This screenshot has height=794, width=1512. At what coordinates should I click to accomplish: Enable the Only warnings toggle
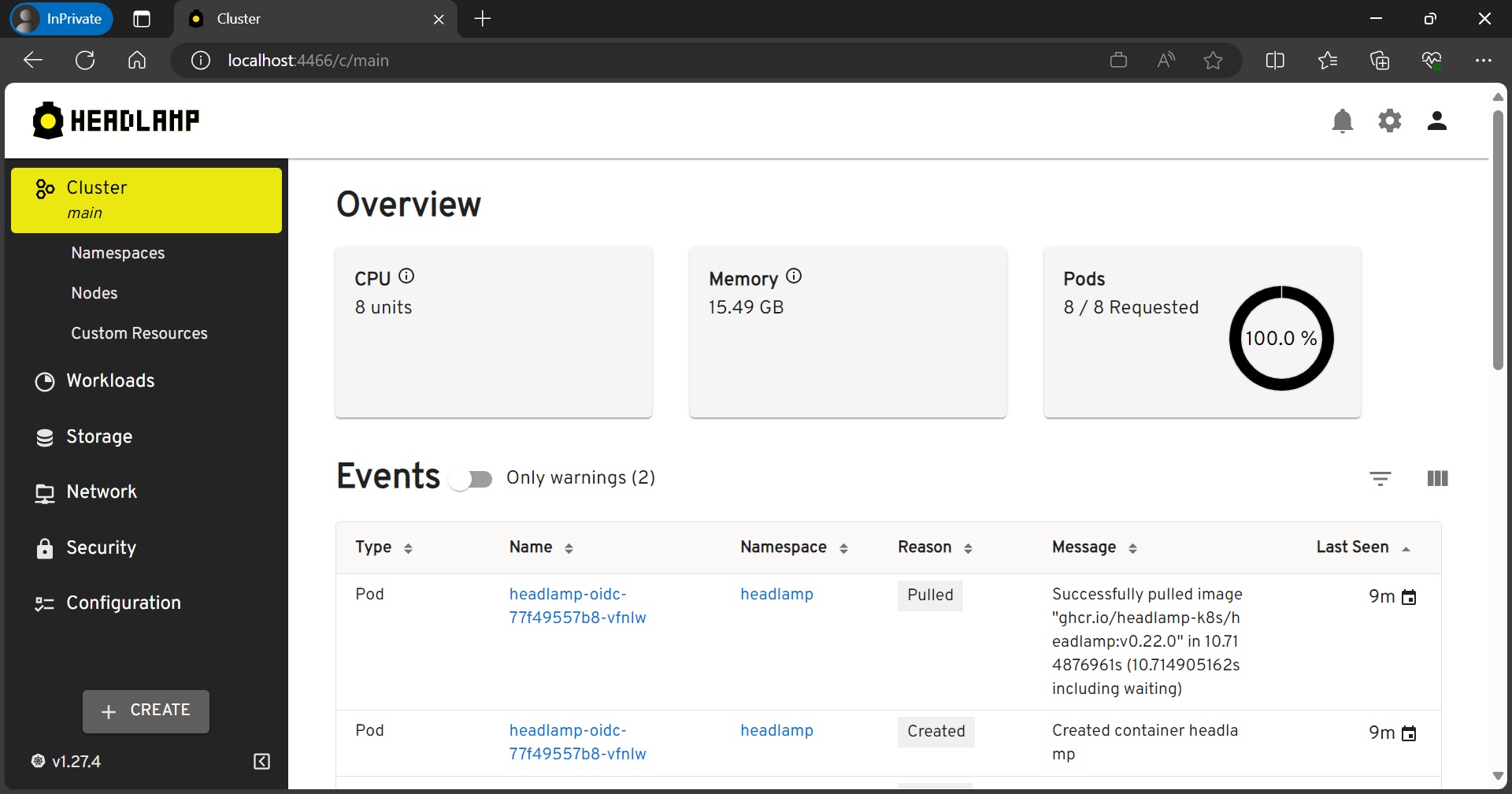tap(471, 479)
